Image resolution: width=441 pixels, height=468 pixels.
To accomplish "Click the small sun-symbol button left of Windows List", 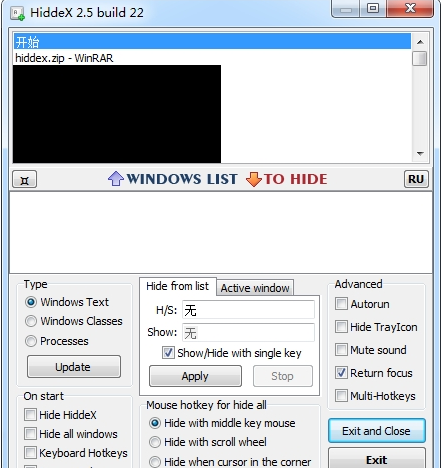I will coord(25,179).
